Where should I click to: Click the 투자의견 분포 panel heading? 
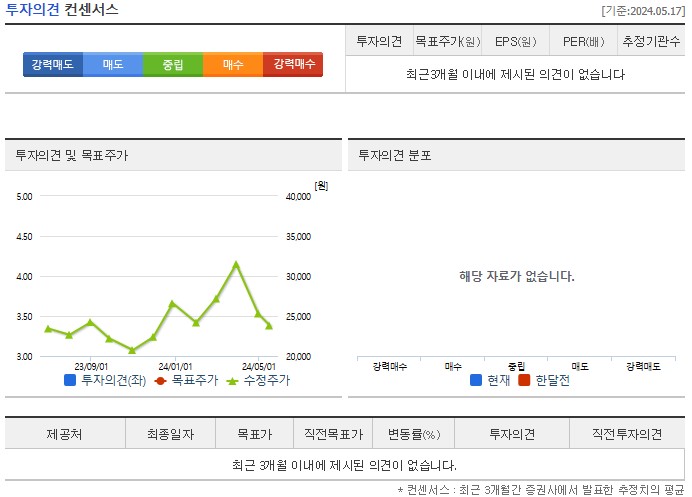point(395,155)
